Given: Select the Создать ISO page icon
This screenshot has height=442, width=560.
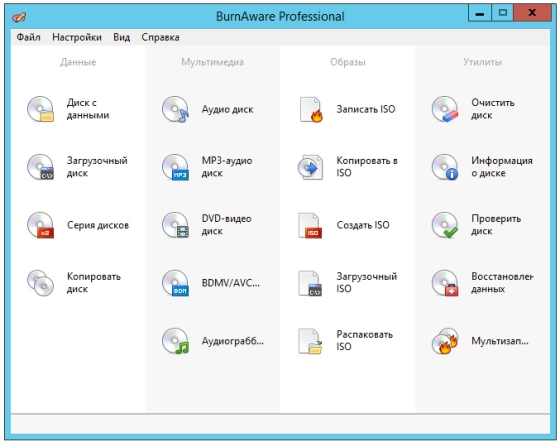Looking at the screenshot, I should [310, 225].
